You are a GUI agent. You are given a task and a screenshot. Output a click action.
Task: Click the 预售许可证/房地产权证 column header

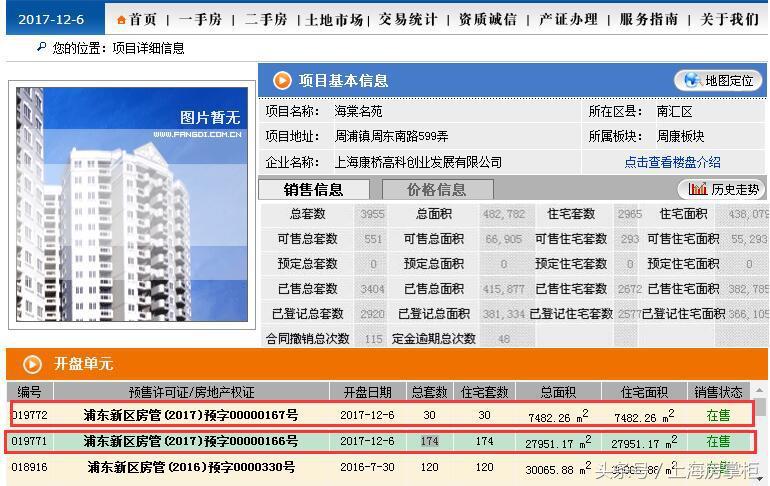192,392
